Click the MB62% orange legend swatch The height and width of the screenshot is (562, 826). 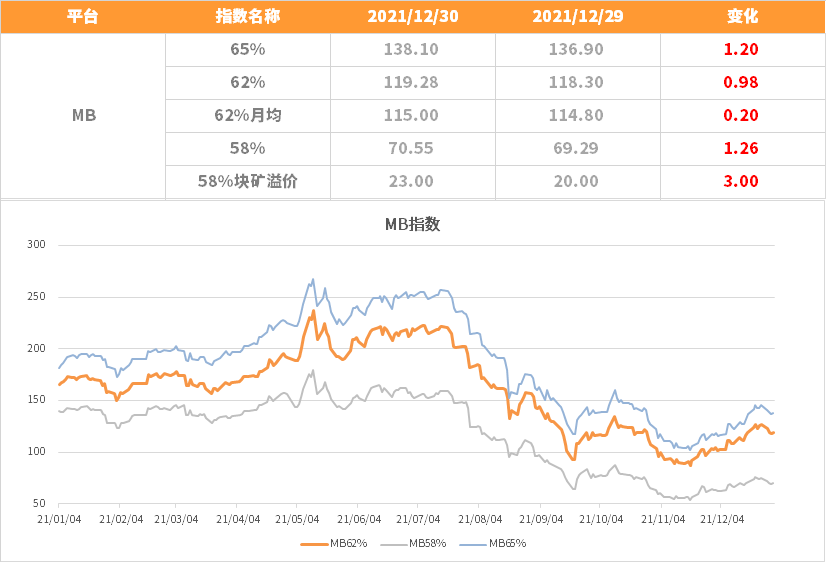(314, 544)
